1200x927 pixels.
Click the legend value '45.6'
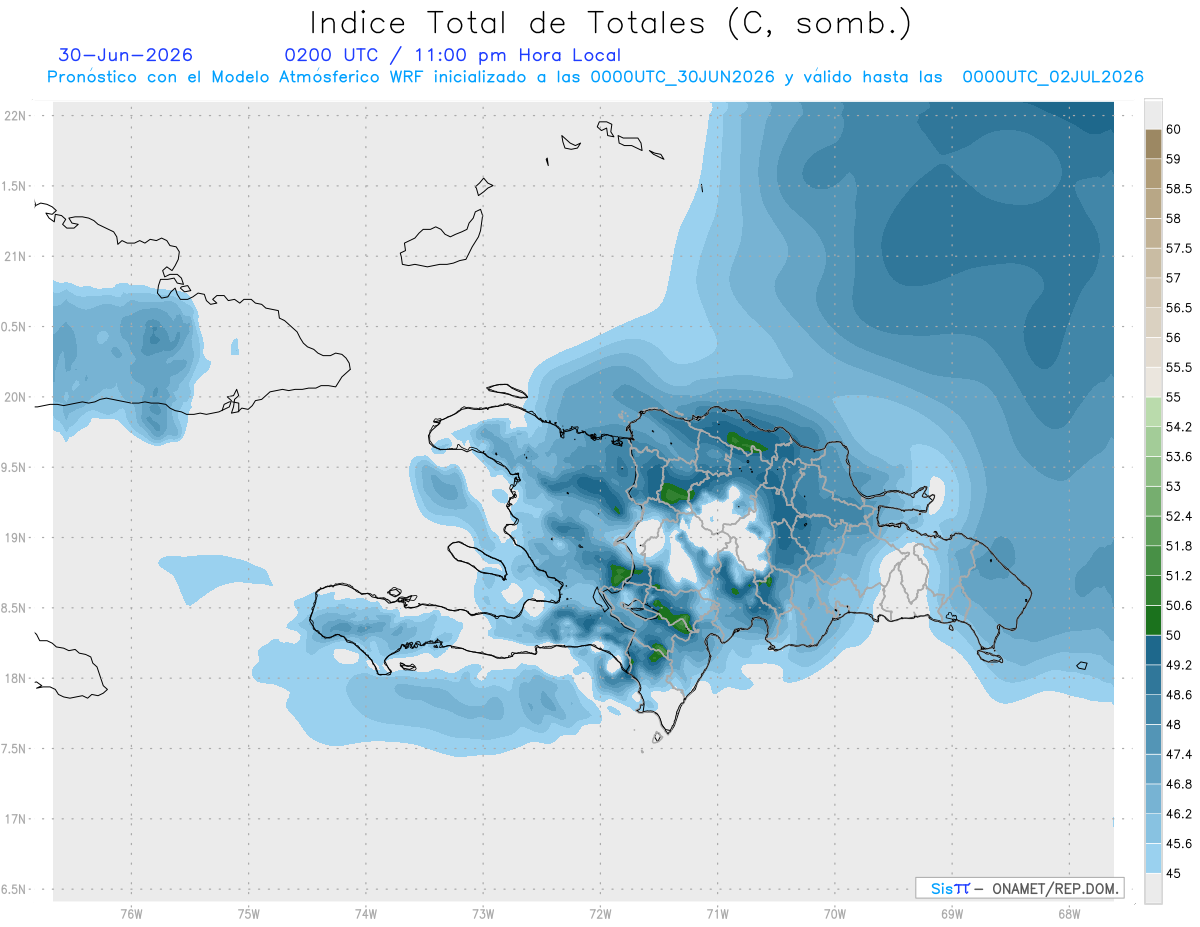1179,844
